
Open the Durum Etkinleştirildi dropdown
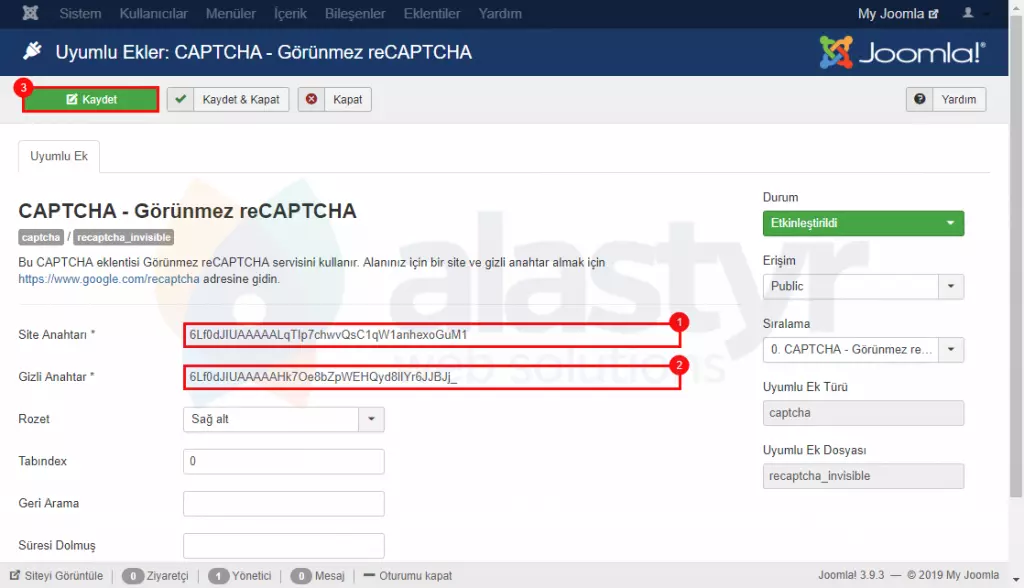click(x=863, y=223)
